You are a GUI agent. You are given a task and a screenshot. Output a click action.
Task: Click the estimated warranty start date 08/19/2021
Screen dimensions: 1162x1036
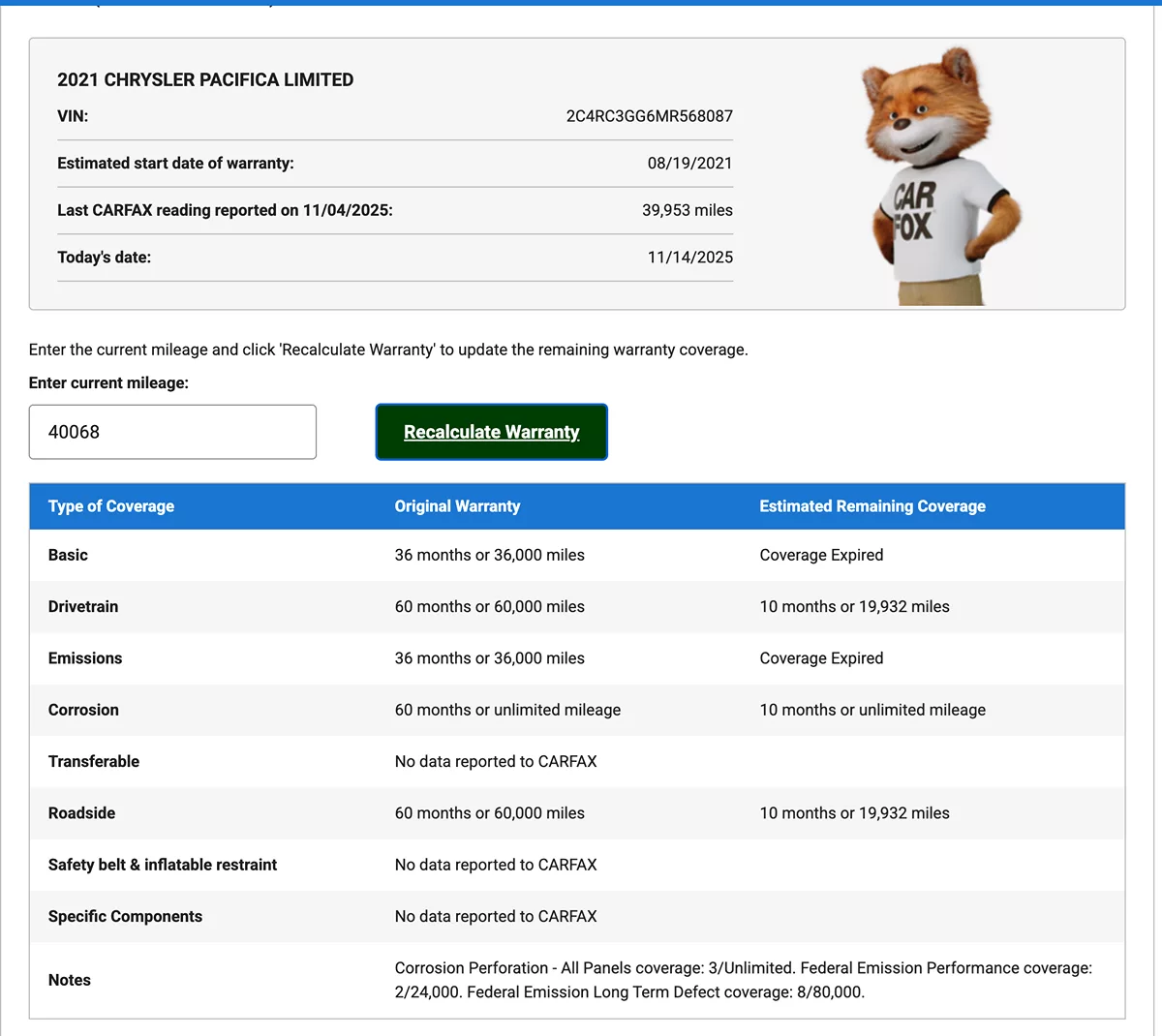click(x=689, y=164)
